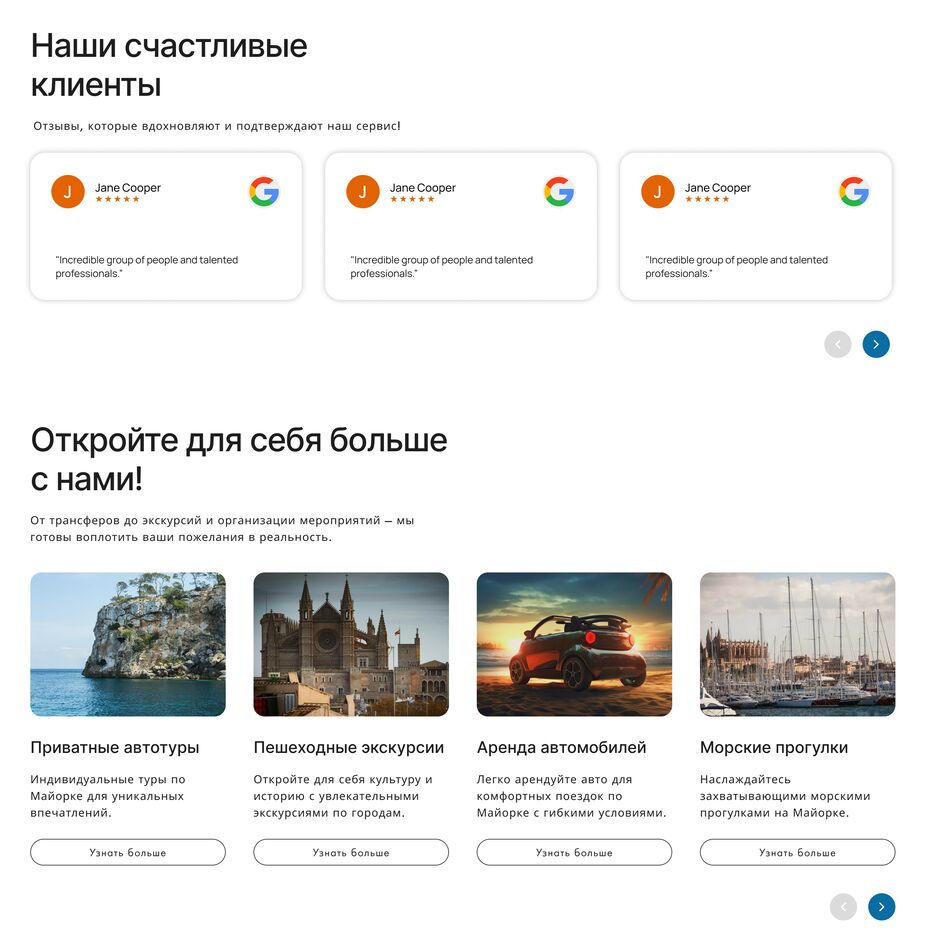Click the left arrow of the reviews carousel
Screen dimensions: 935x952
(838, 344)
